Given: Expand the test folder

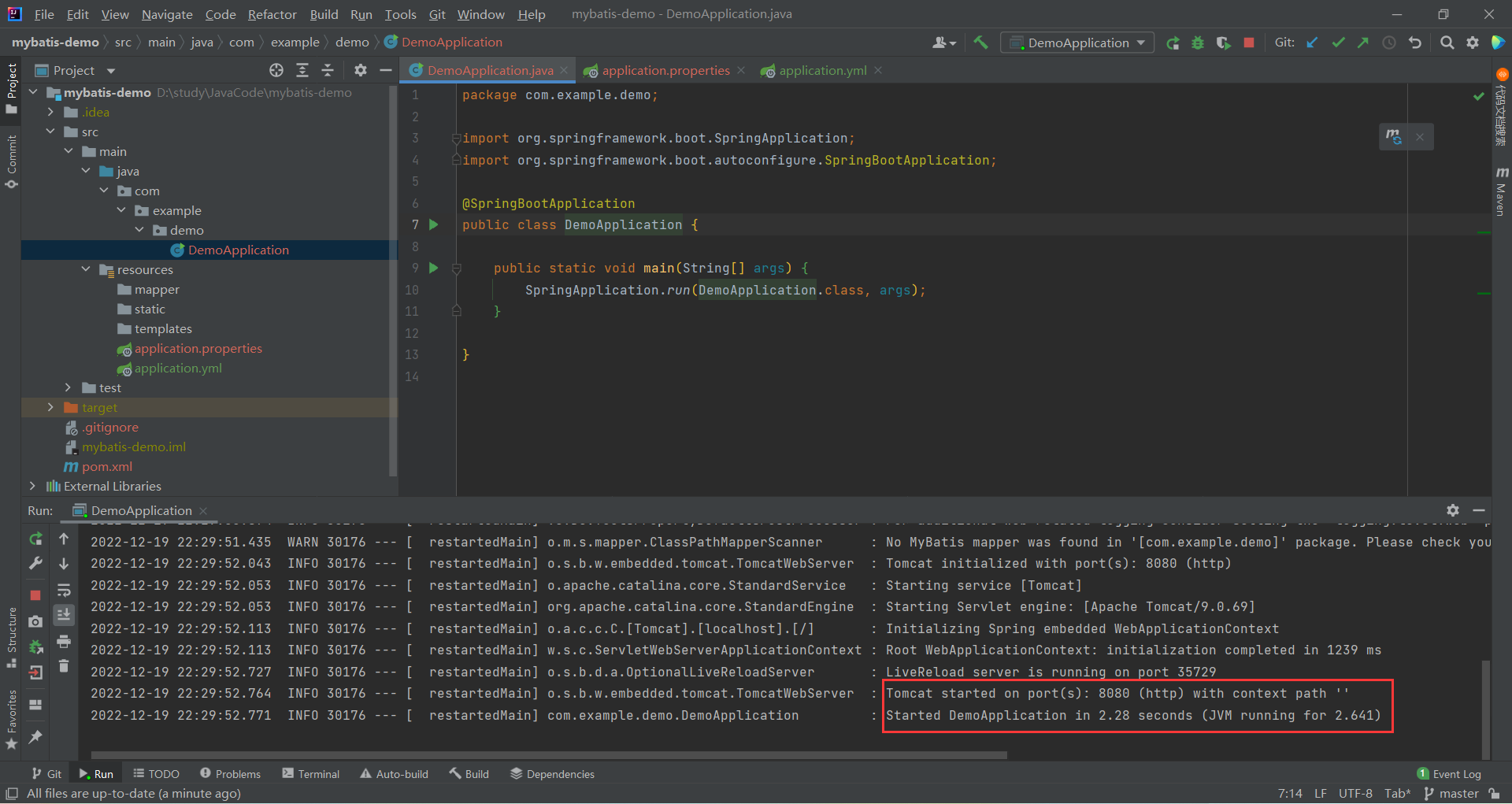Looking at the screenshot, I should tap(69, 387).
